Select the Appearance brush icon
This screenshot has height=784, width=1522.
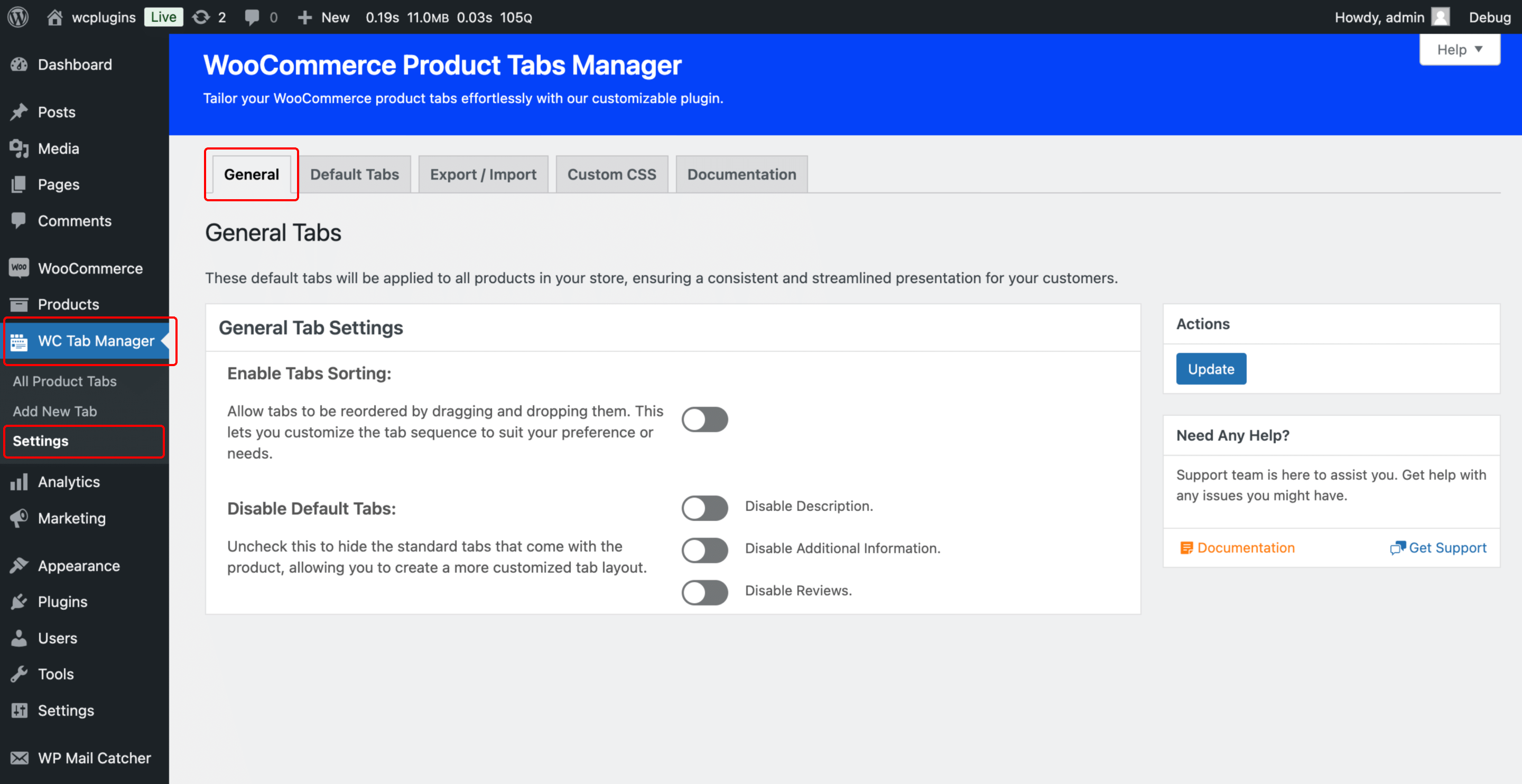pyautogui.click(x=20, y=565)
